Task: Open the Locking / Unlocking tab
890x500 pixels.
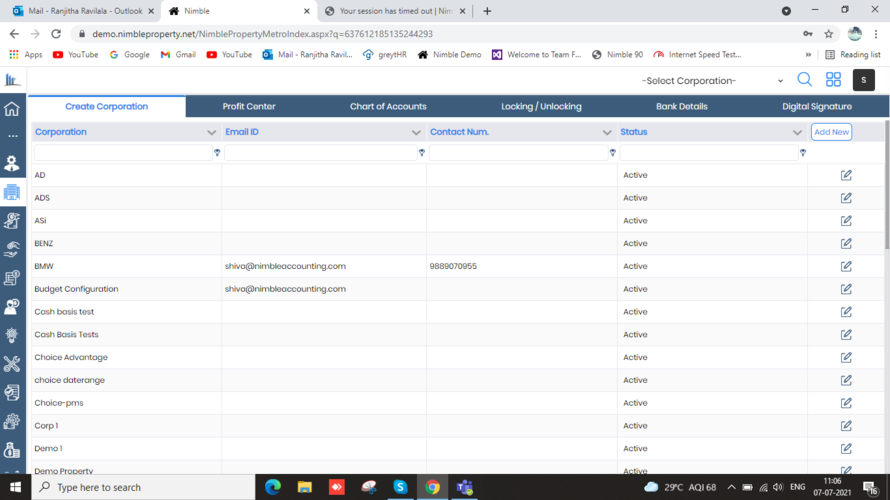Action: click(541, 106)
